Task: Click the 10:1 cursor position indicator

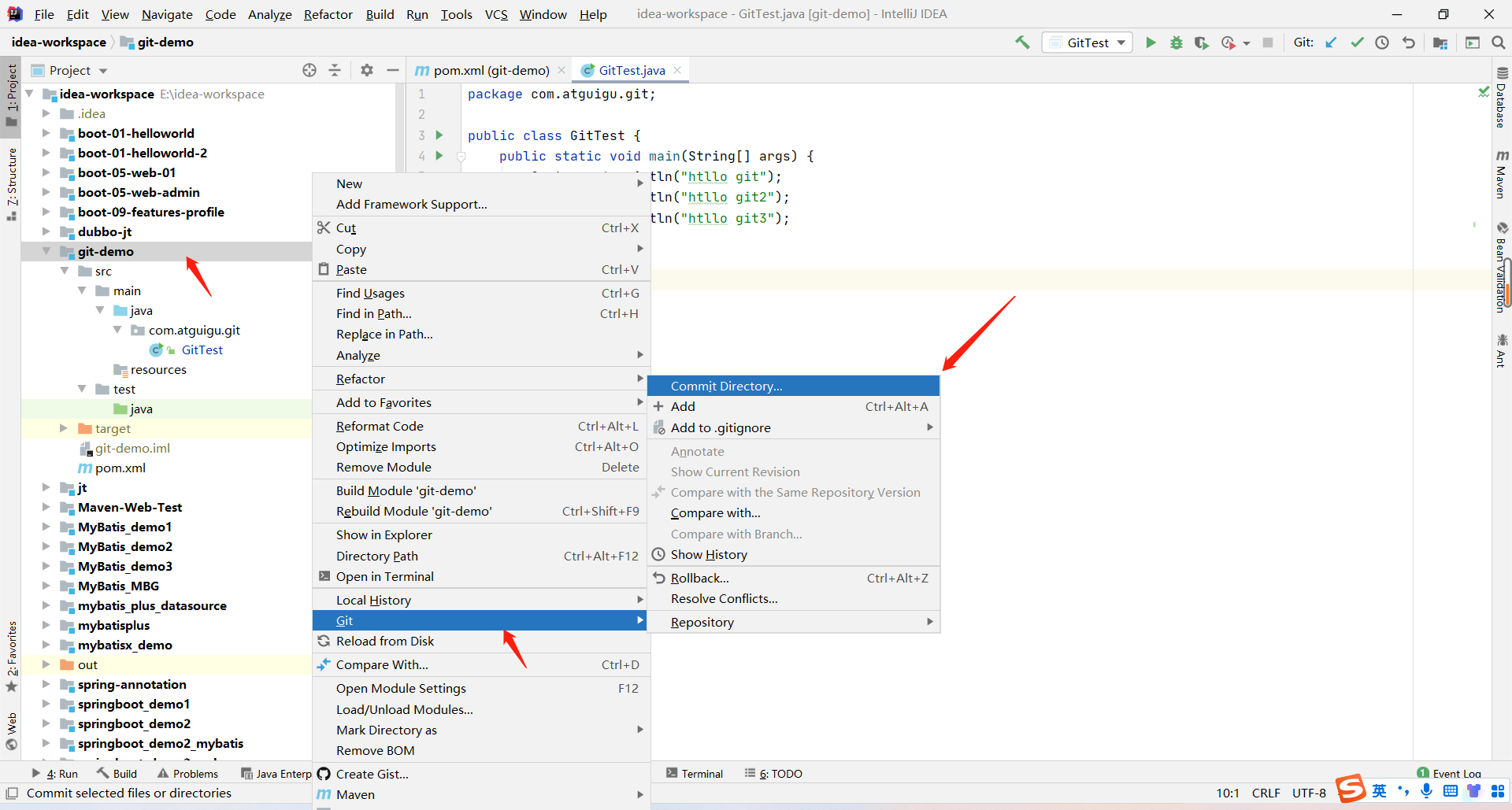Action: point(1227,793)
